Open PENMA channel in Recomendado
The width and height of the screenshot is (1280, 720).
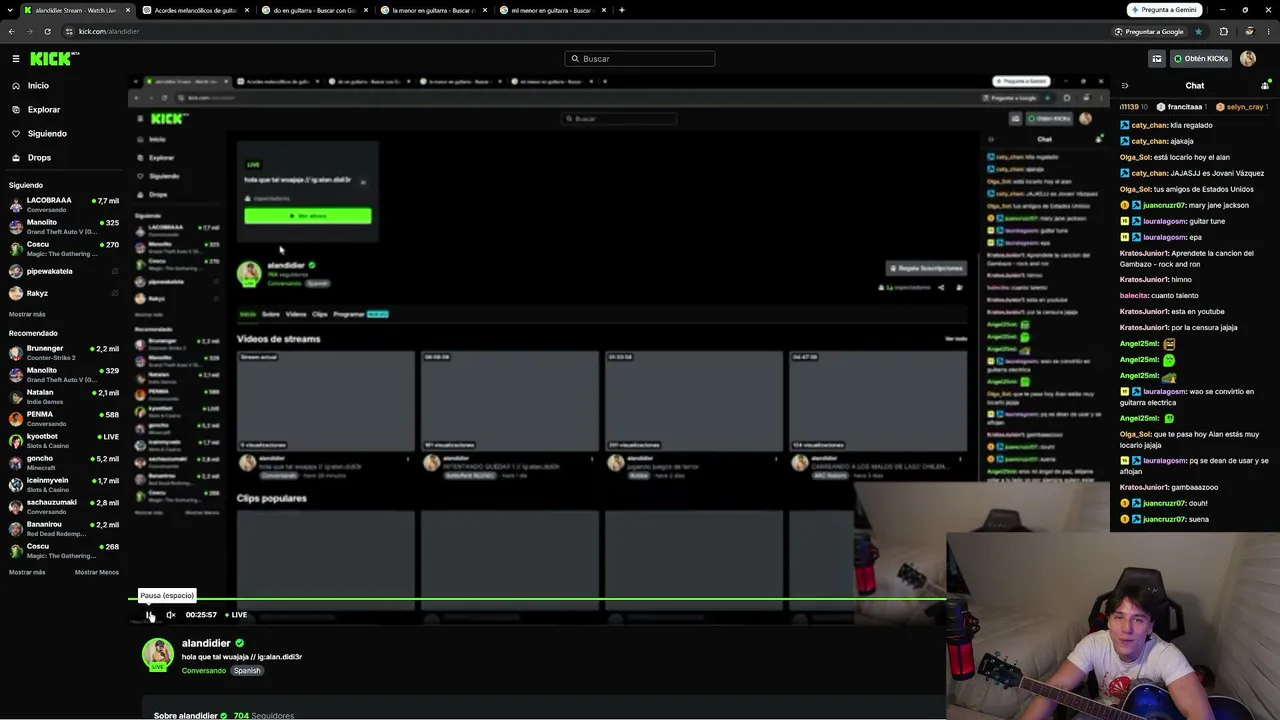coord(64,419)
